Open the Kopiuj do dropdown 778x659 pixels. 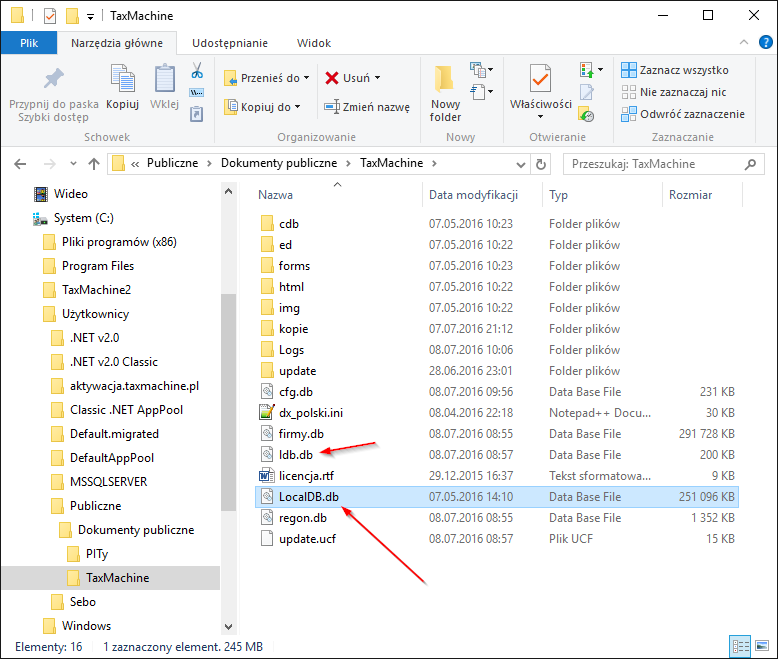coord(266,107)
